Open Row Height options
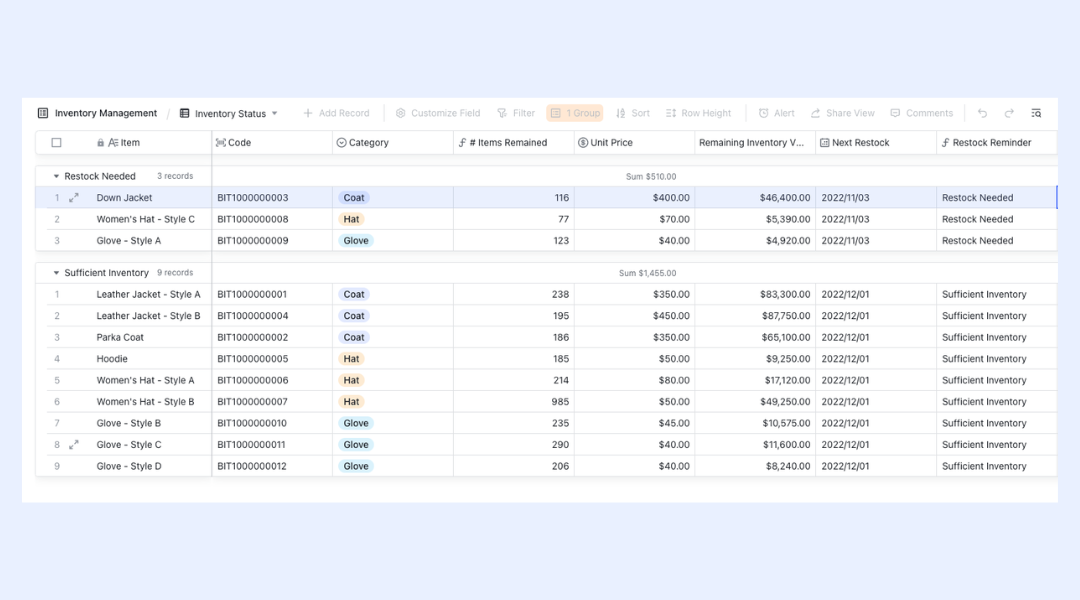 (x=698, y=113)
